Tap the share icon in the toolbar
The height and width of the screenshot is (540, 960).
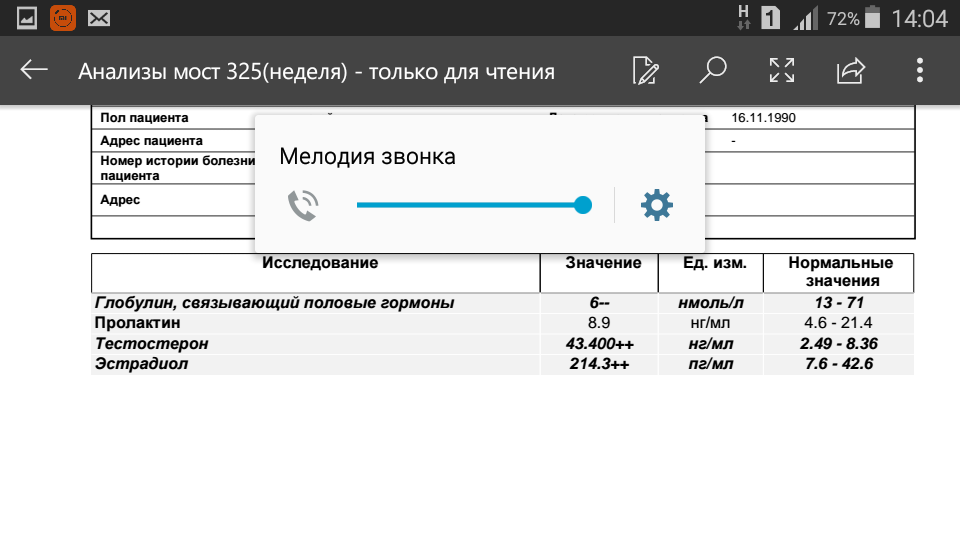(x=850, y=70)
